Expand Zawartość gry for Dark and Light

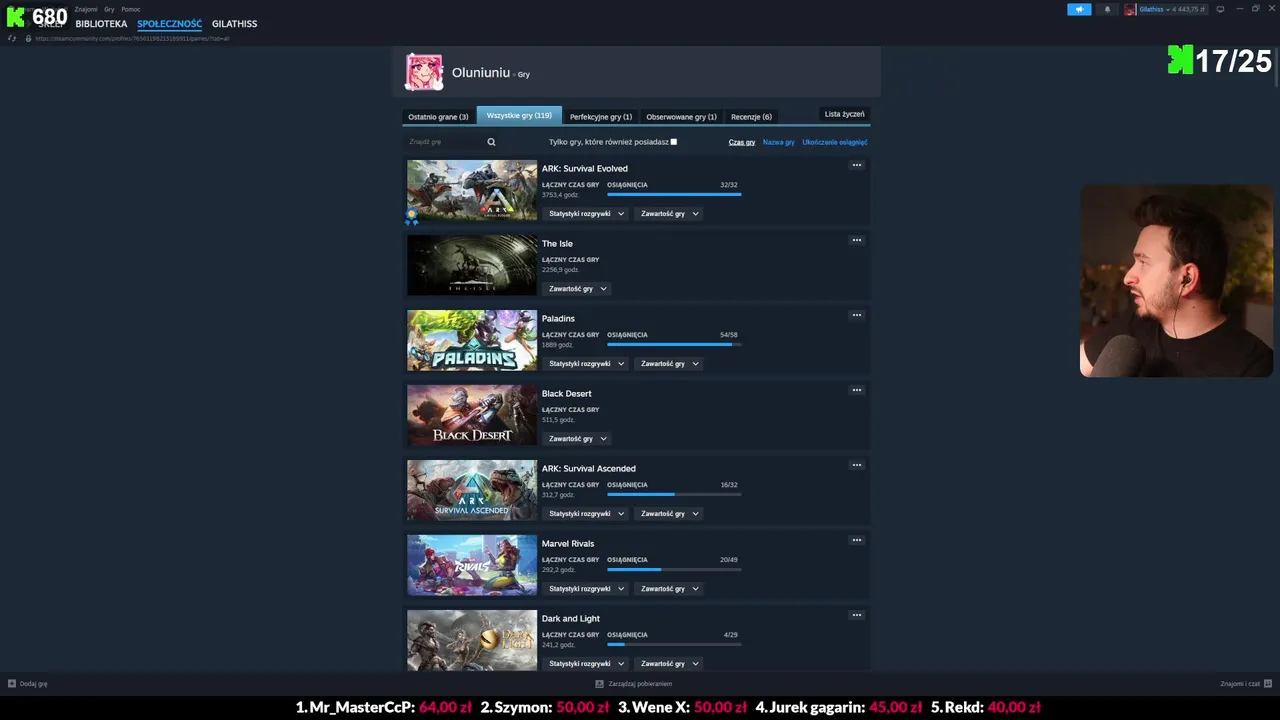click(x=669, y=664)
